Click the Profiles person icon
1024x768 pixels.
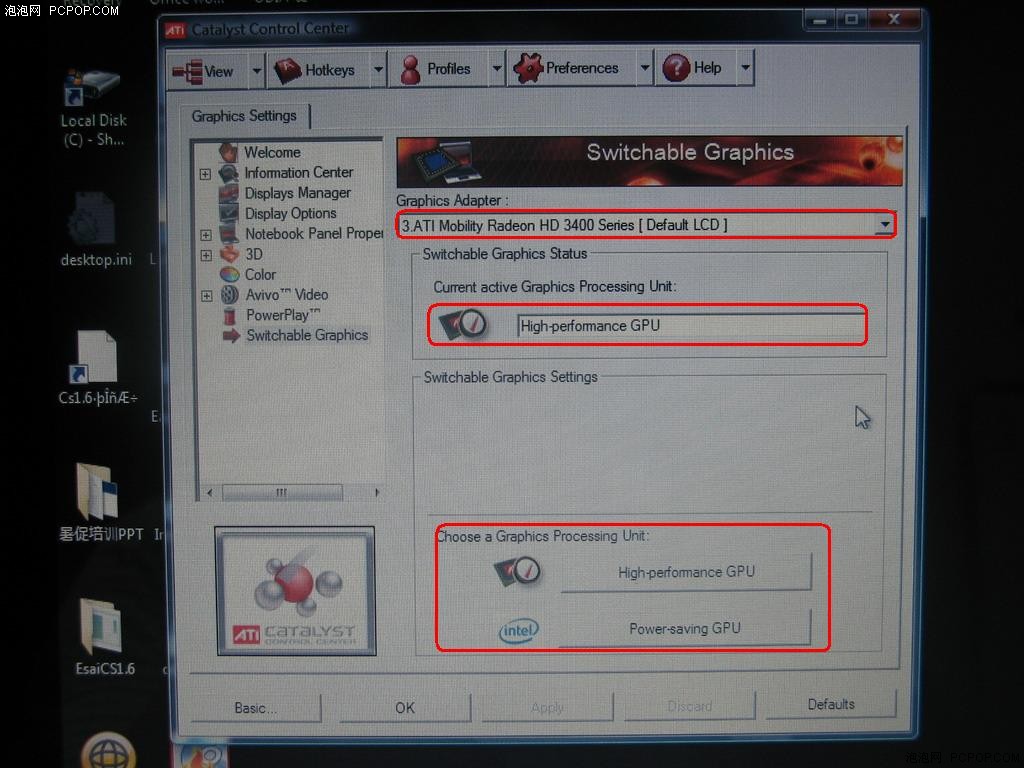pyautogui.click(x=410, y=69)
